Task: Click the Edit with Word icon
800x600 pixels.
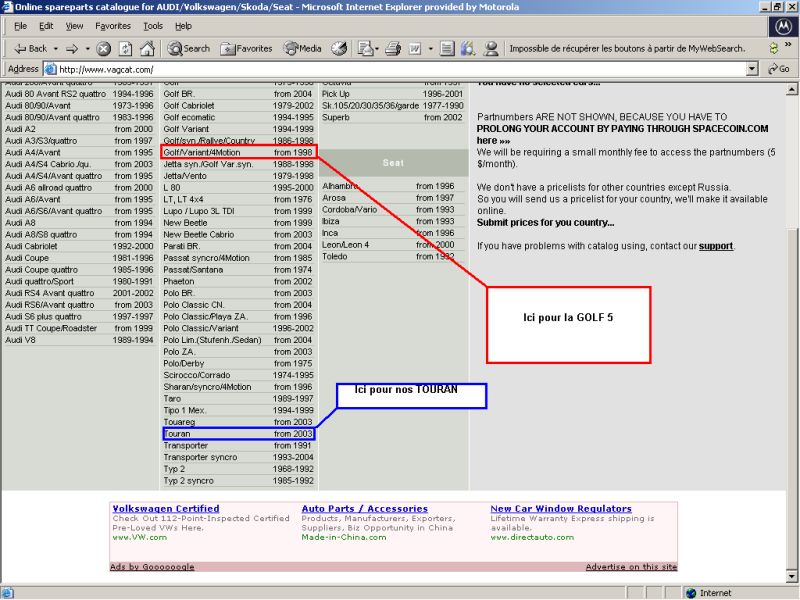Action: (x=415, y=49)
